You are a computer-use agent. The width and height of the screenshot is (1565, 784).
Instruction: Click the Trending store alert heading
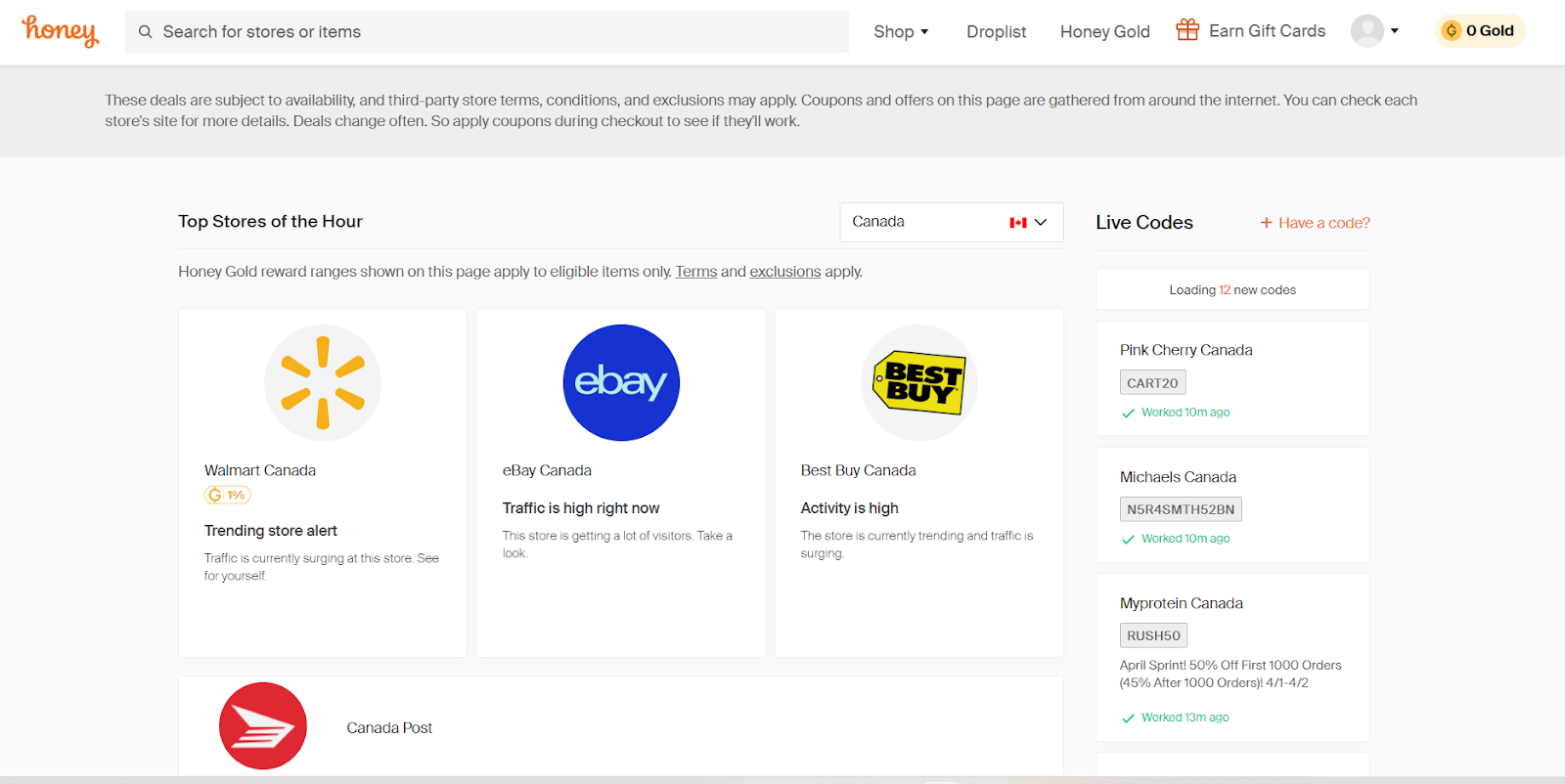tap(271, 531)
